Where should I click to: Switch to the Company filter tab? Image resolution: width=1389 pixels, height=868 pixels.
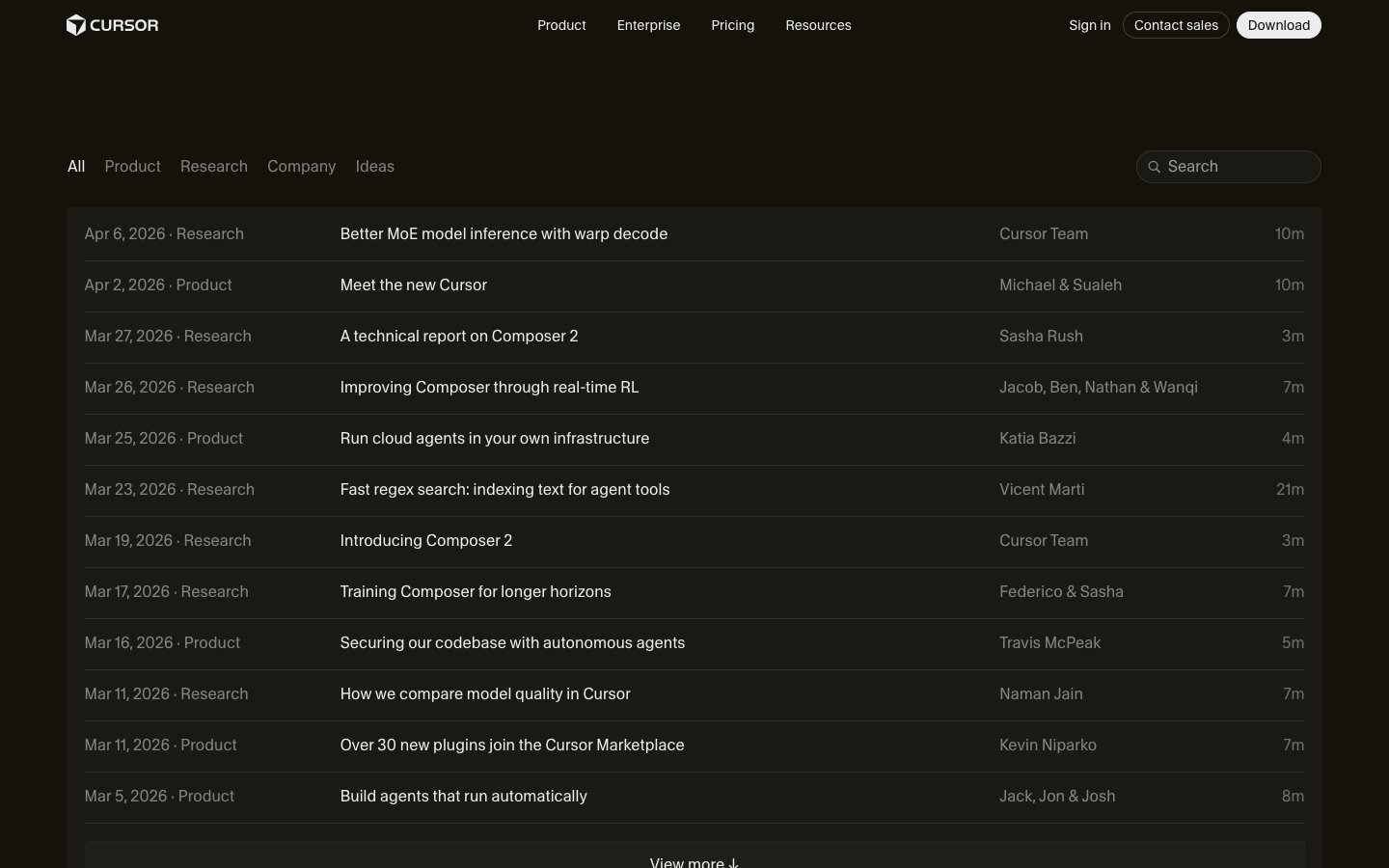(x=301, y=166)
